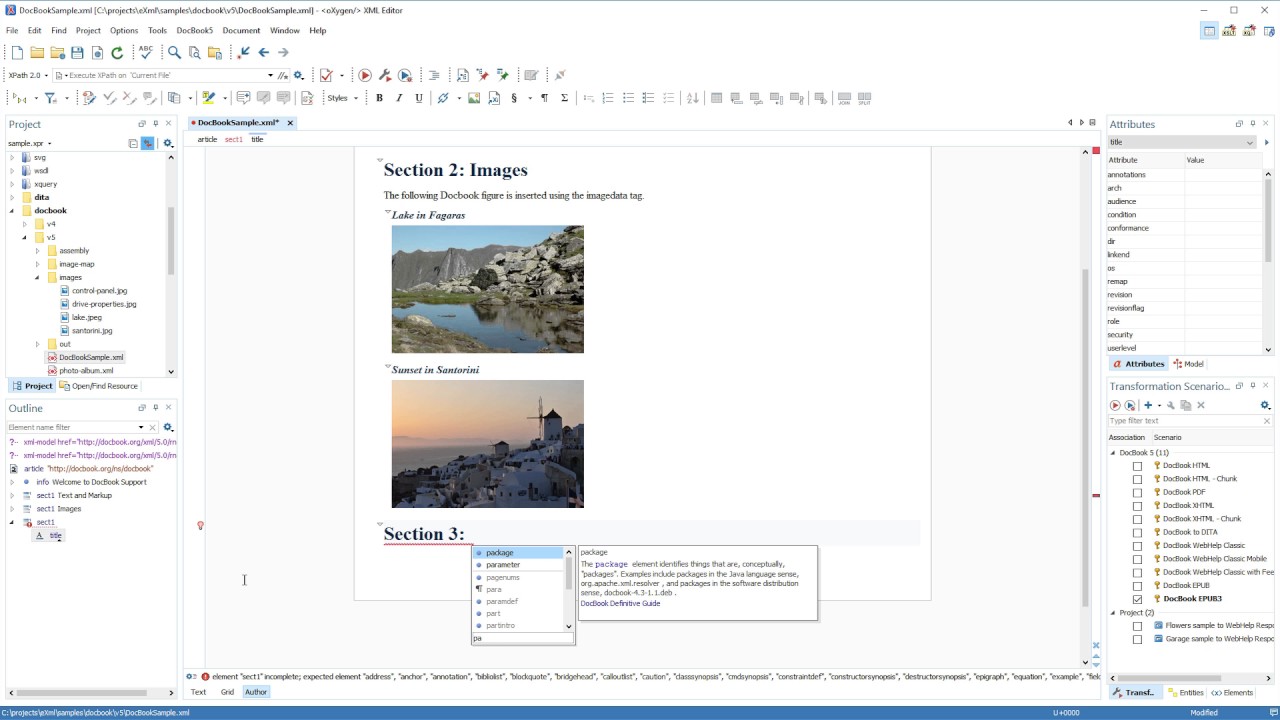Insert a table with the table icon
This screenshot has height=720, width=1280.
(x=716, y=98)
